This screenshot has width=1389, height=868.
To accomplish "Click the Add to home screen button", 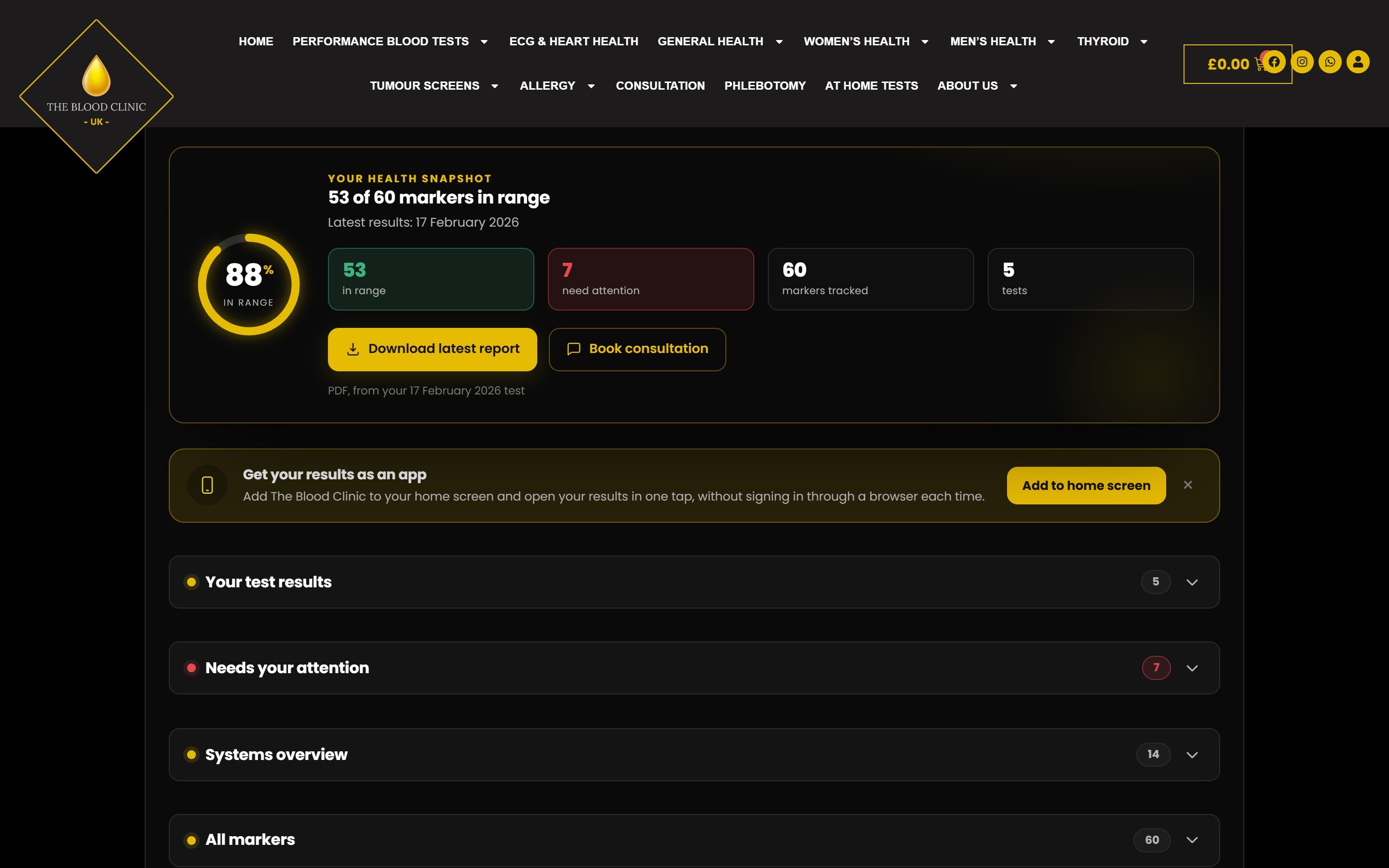I will [x=1086, y=486].
